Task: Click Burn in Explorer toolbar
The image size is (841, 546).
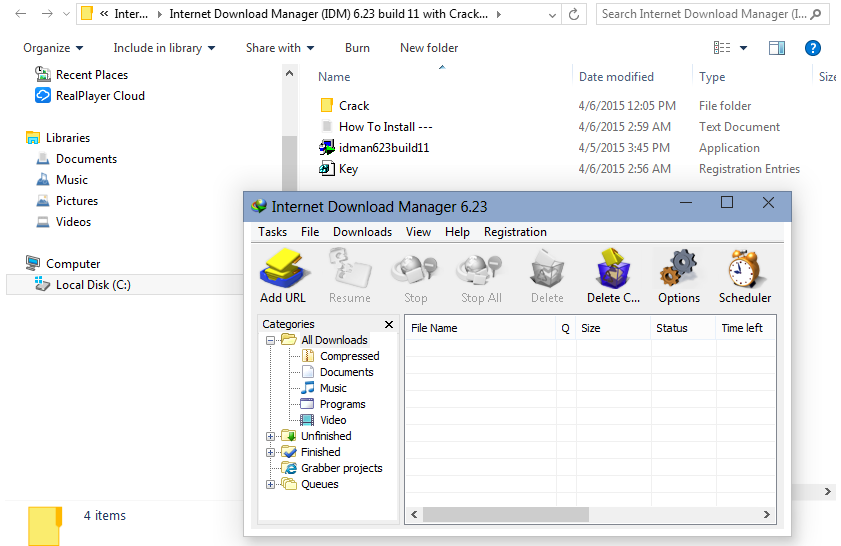Action: 357,48
